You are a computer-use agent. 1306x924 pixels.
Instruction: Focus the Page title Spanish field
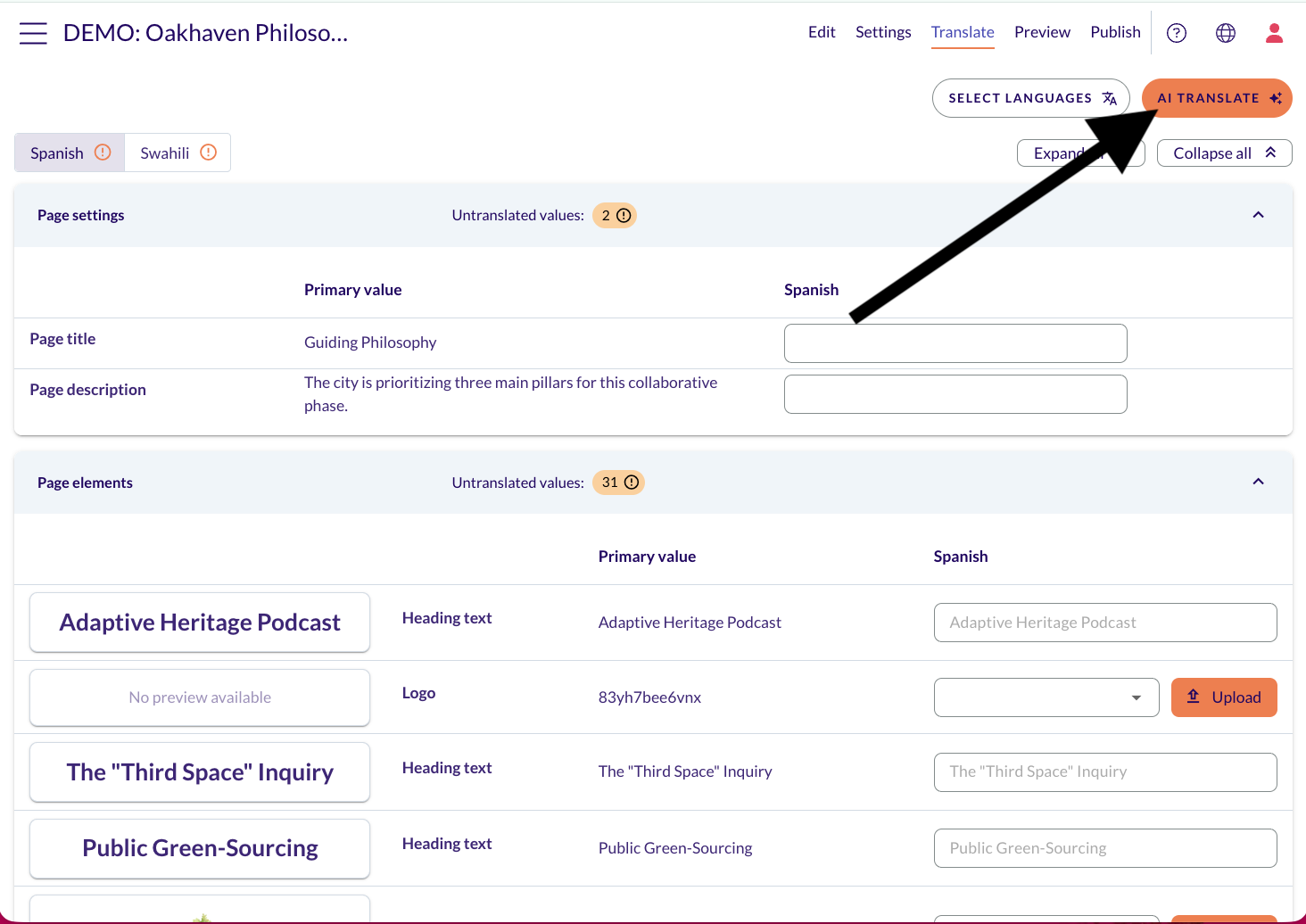coord(955,343)
